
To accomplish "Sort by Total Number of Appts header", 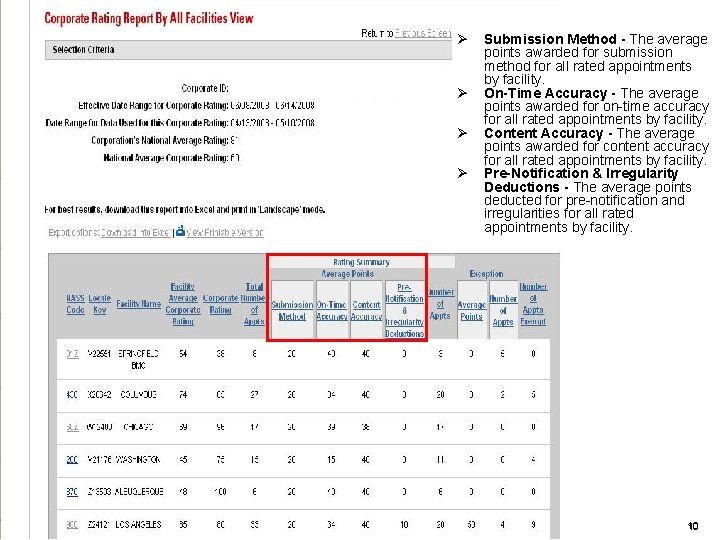I will pos(254,304).
